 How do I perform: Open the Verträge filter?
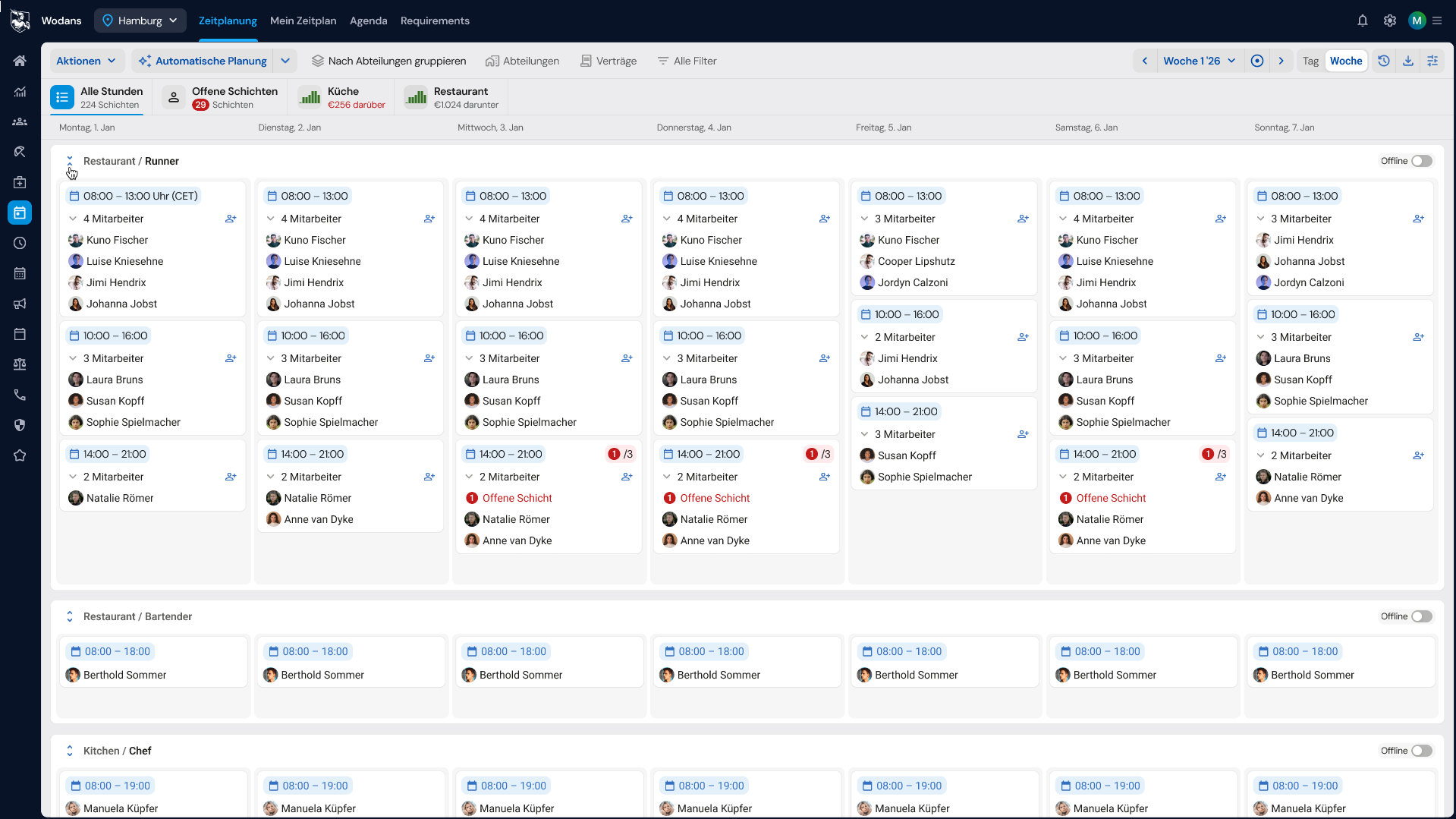[608, 61]
